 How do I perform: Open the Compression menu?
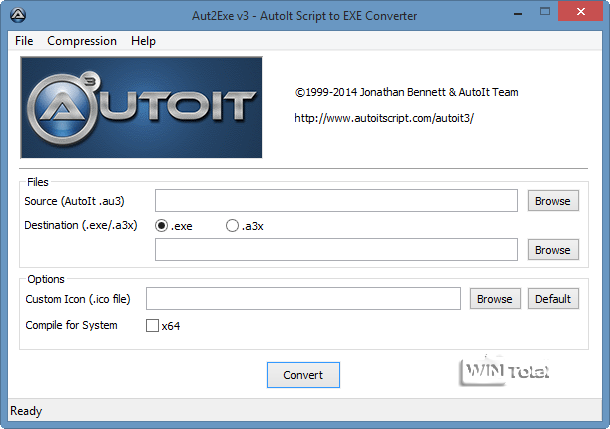click(x=82, y=41)
